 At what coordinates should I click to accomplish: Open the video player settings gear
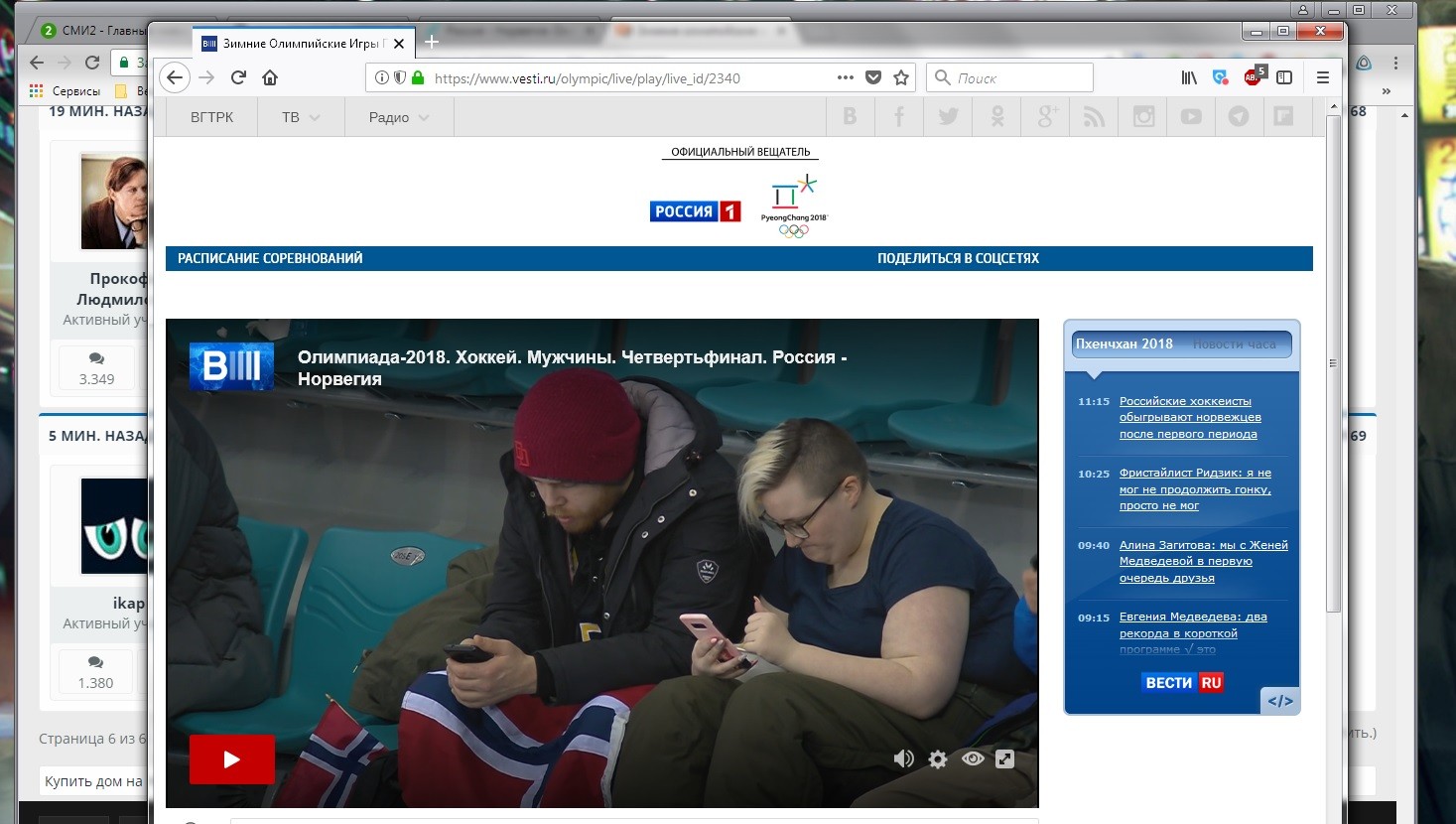(x=938, y=759)
